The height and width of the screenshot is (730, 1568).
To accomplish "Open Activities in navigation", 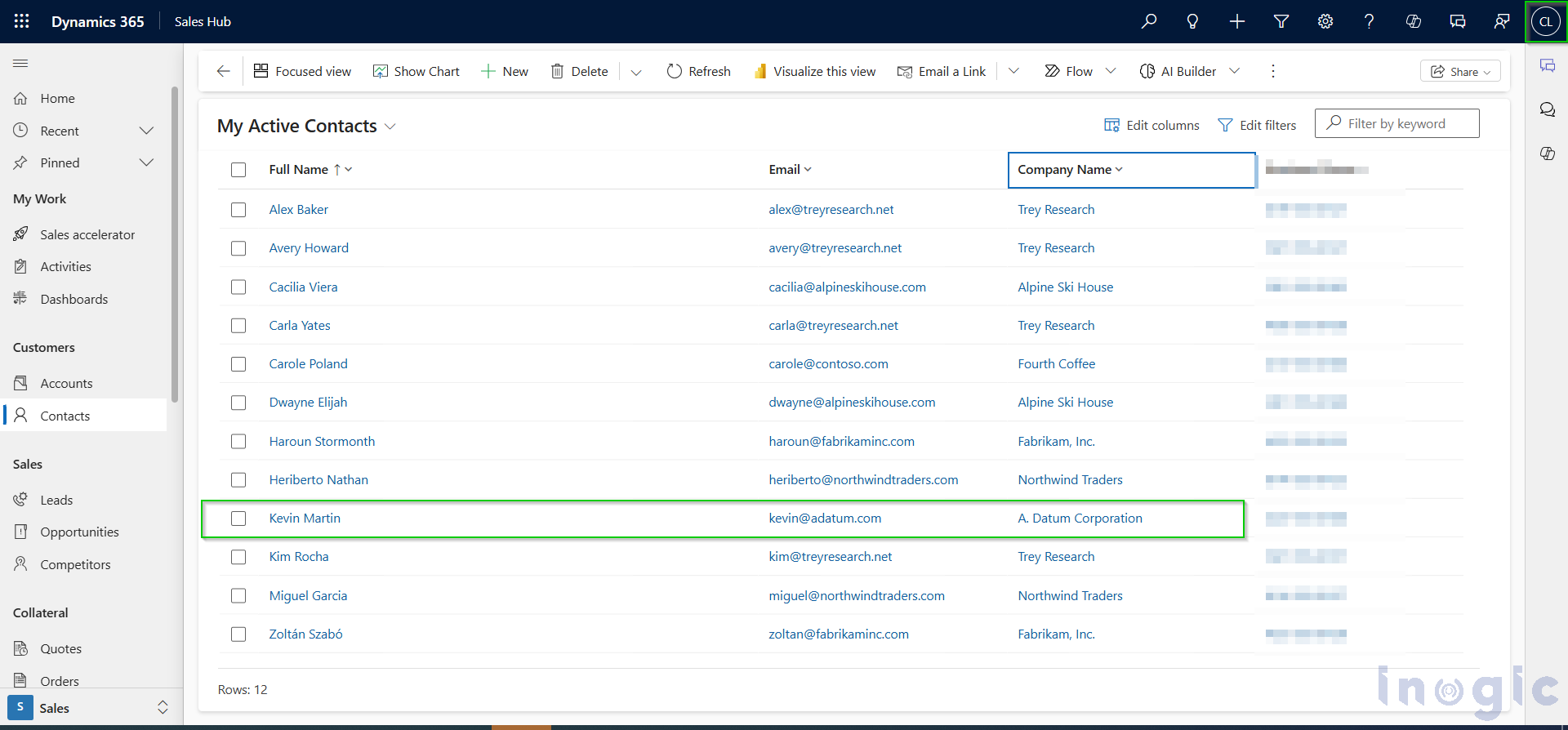I will 65,266.
